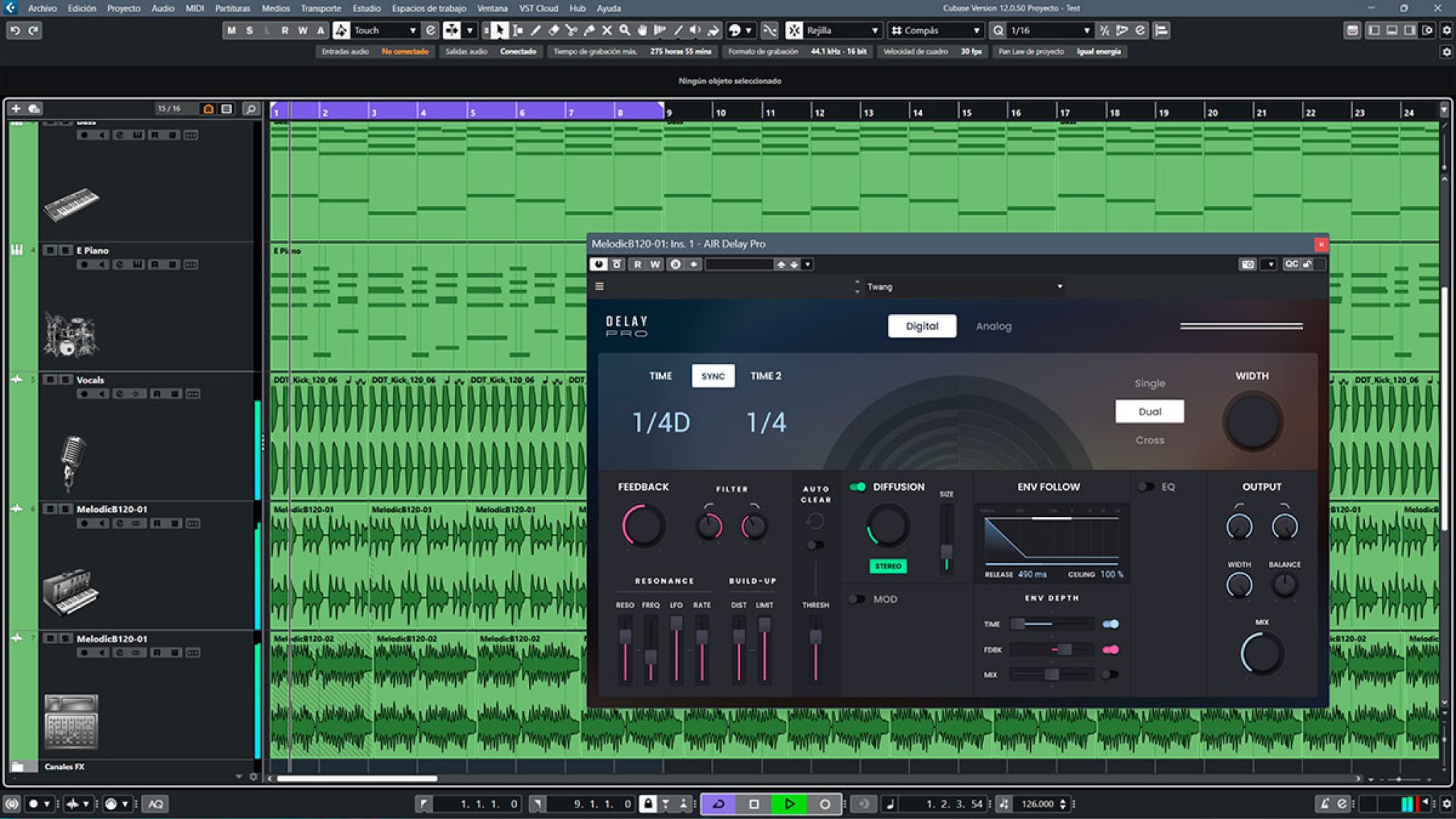Open track search magnifier in track list
Image resolution: width=1456 pixels, height=819 pixels.
[250, 109]
